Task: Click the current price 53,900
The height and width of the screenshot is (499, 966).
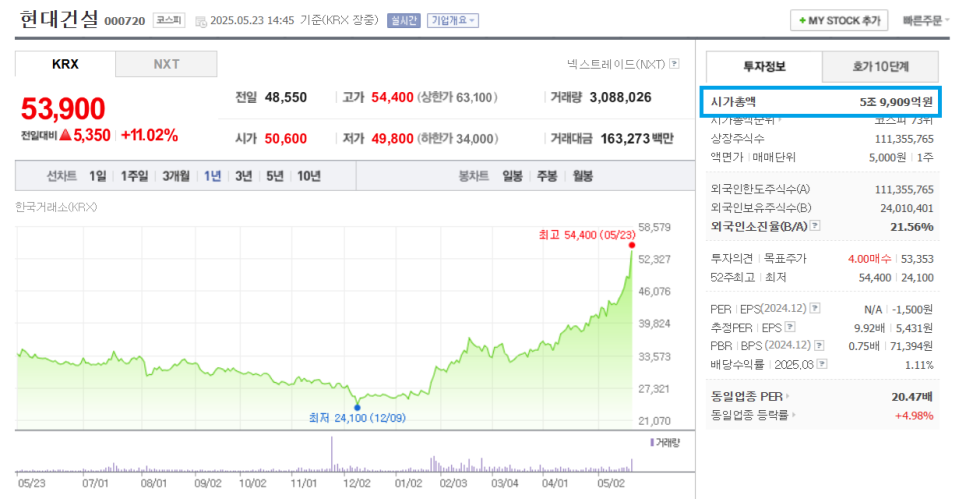Action: [63, 109]
